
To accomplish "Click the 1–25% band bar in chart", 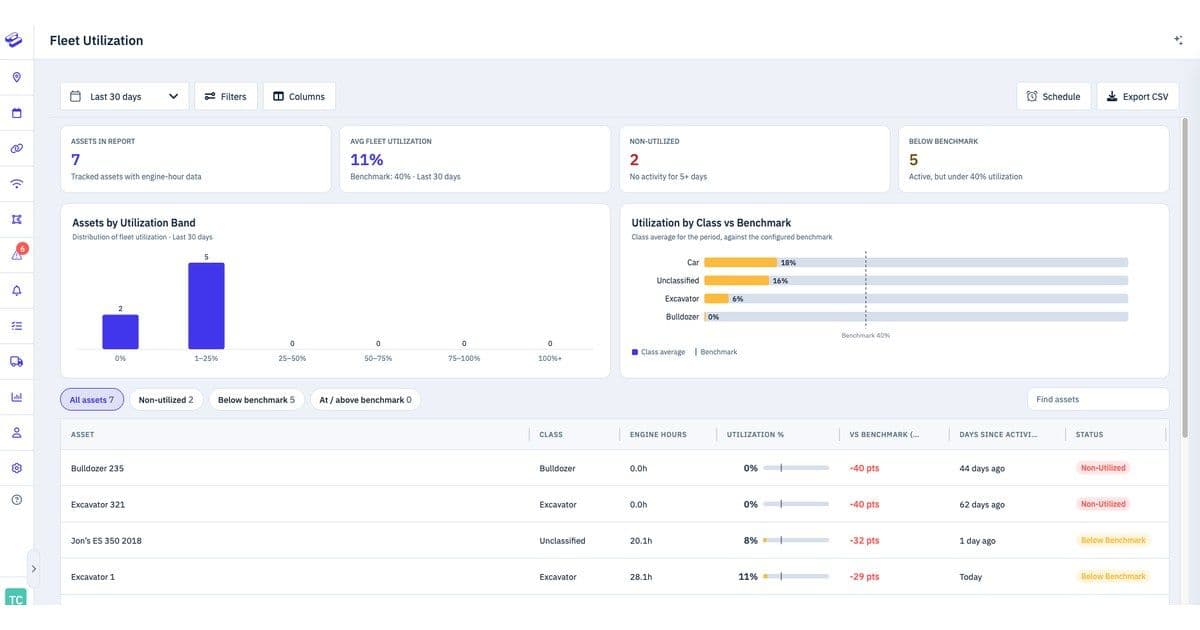I will tap(206, 306).
